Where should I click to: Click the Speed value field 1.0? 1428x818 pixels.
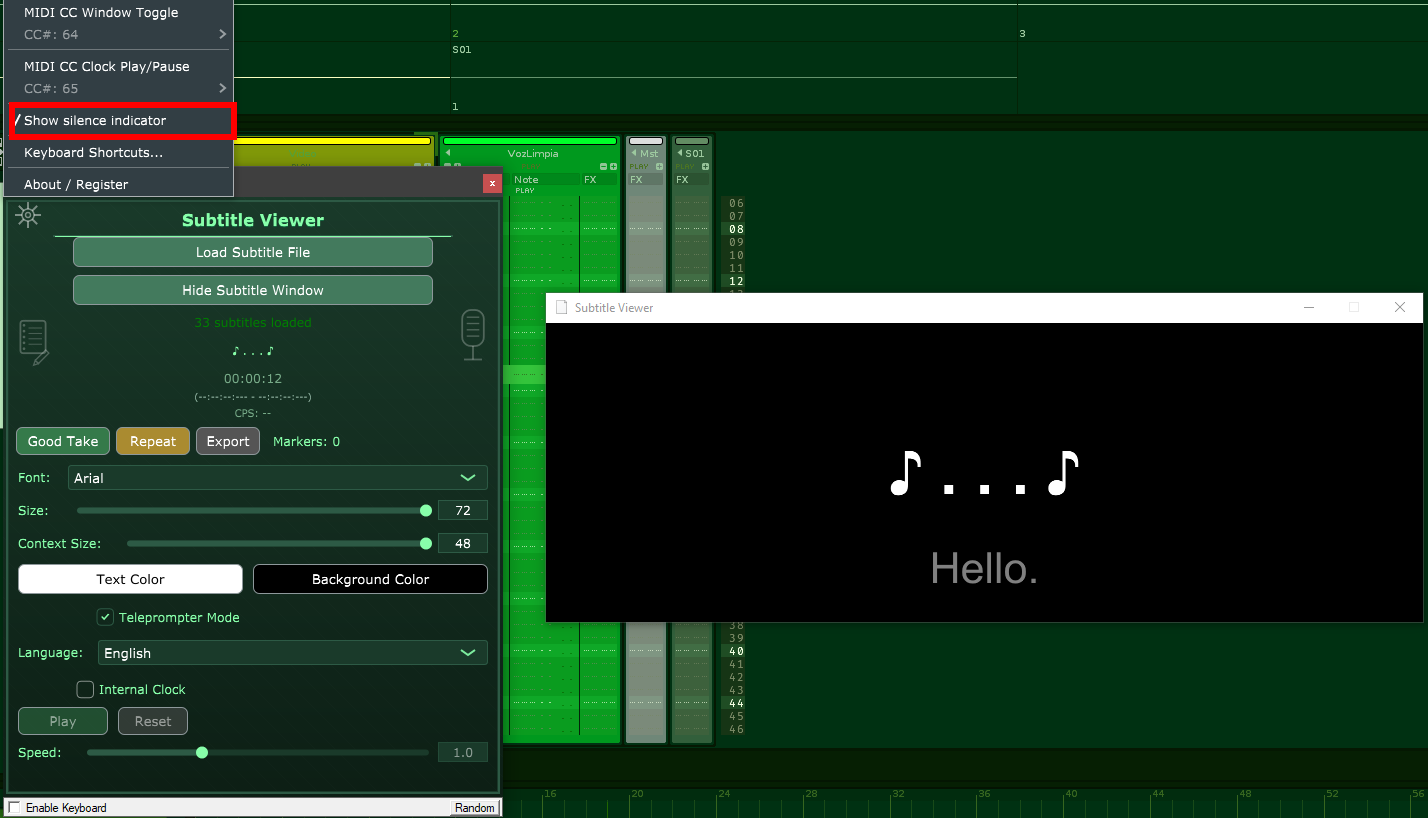[x=463, y=752]
